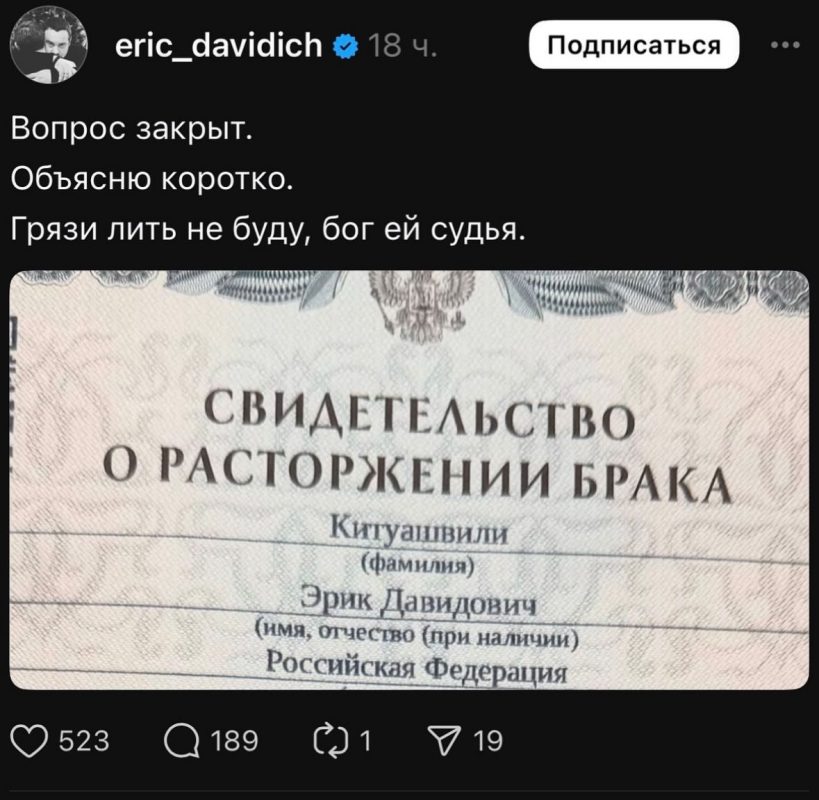Open comments via the speech bubble icon
Screen dimensions: 819x800
tap(182, 742)
